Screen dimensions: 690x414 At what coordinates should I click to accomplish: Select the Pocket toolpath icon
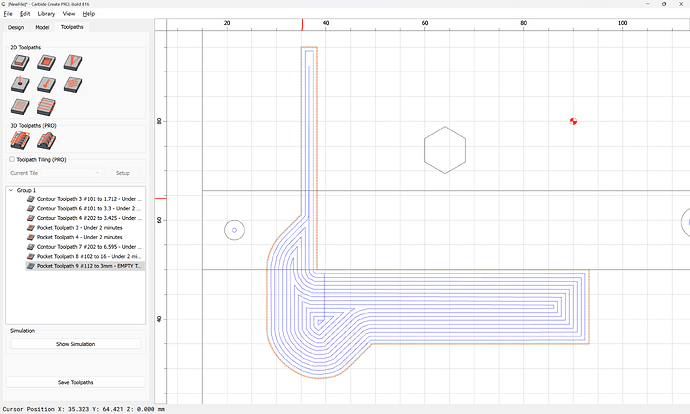(x=46, y=62)
